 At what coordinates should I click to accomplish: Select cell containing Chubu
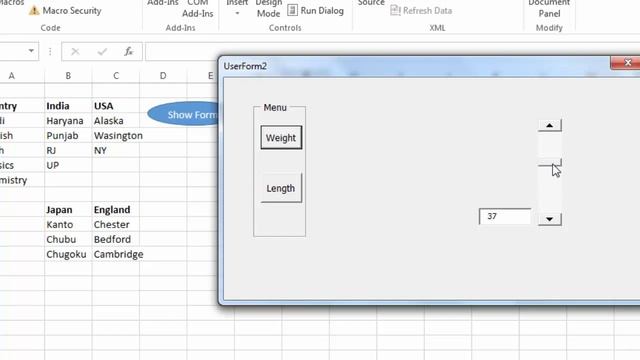coord(68,239)
